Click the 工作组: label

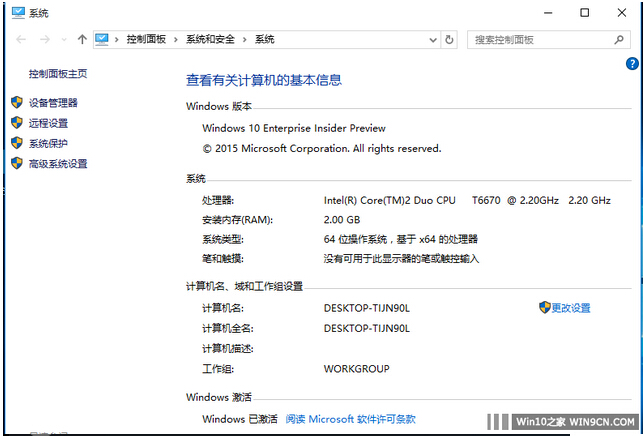pos(218,369)
